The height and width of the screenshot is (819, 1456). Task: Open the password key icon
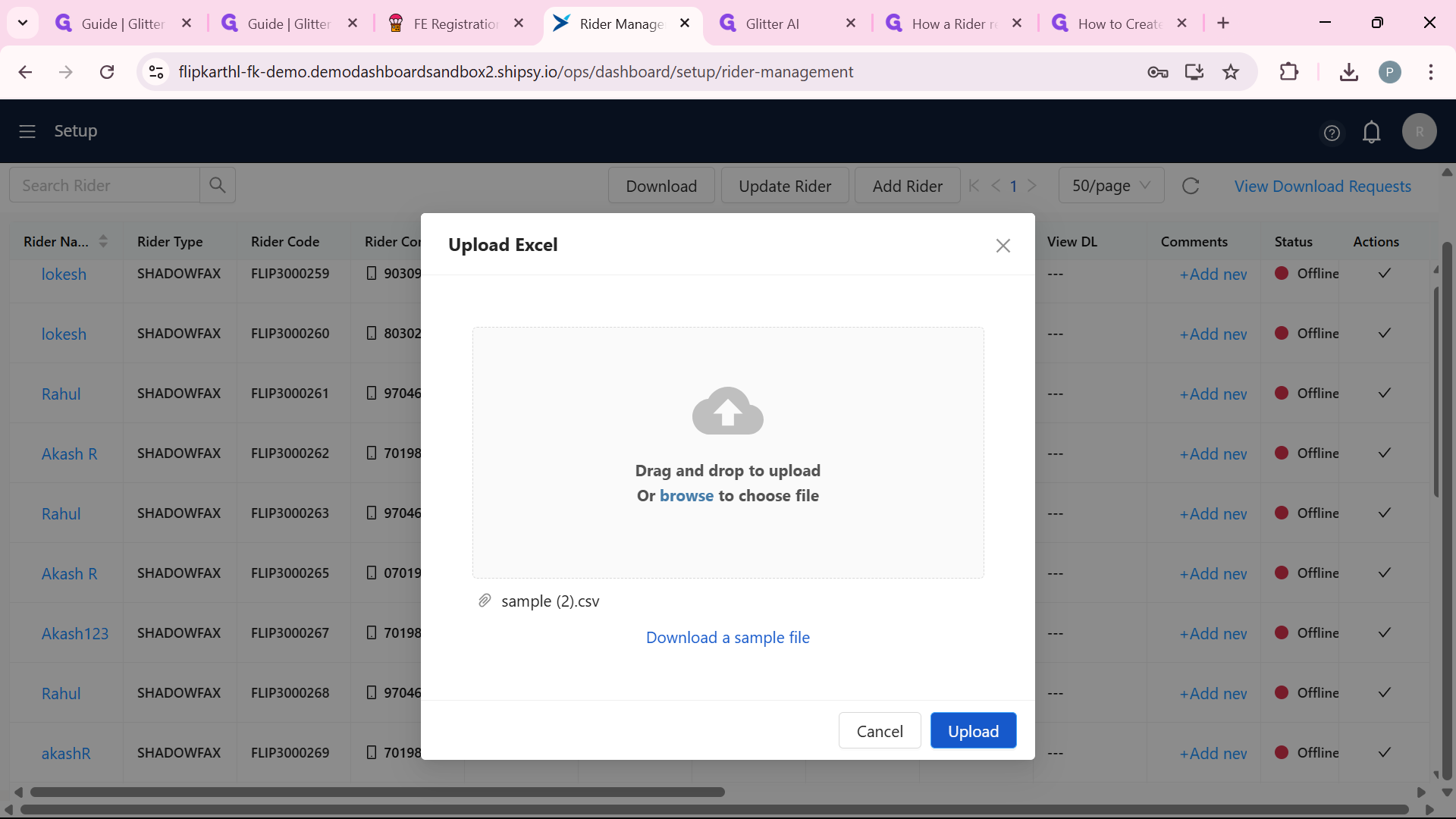(1157, 72)
